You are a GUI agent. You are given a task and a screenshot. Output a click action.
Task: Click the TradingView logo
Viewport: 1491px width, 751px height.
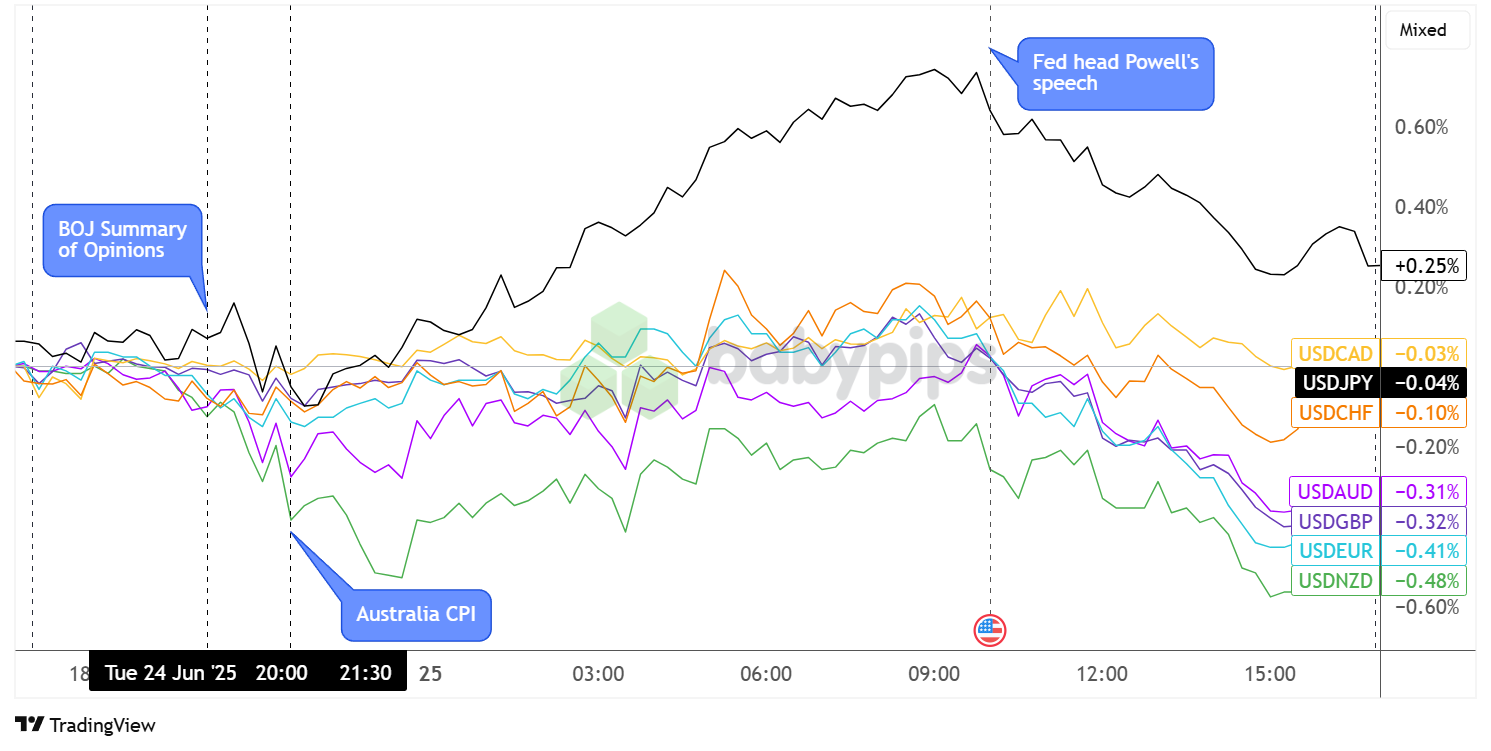pos(86,725)
